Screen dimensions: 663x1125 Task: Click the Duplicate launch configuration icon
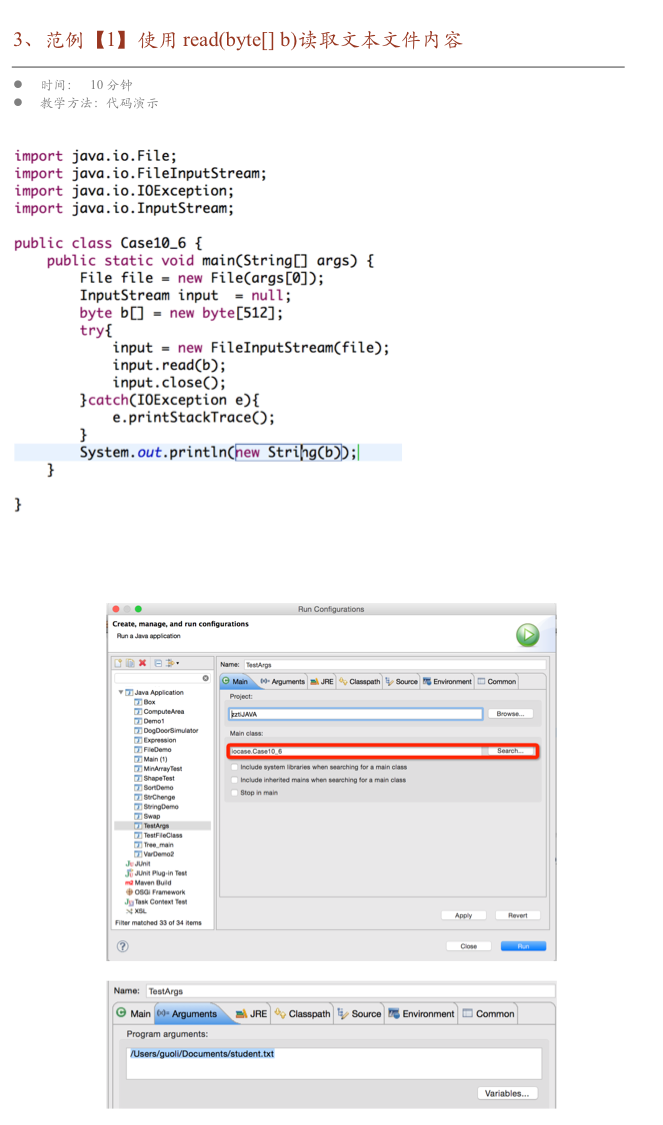click(x=131, y=663)
